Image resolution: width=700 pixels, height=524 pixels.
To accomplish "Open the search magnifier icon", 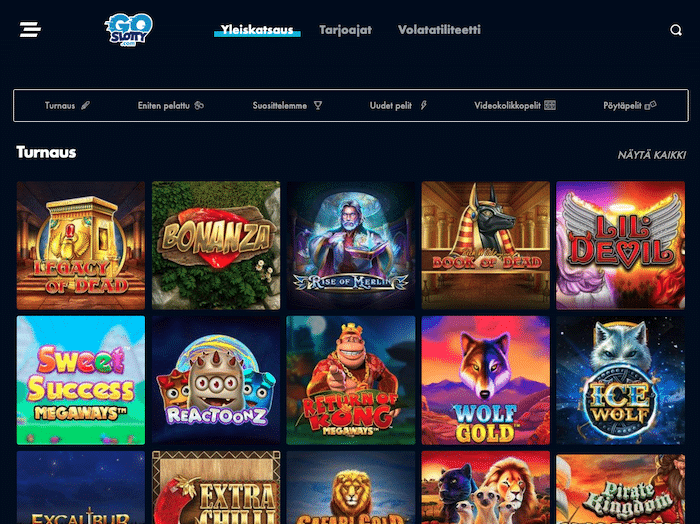I will pyautogui.click(x=676, y=30).
